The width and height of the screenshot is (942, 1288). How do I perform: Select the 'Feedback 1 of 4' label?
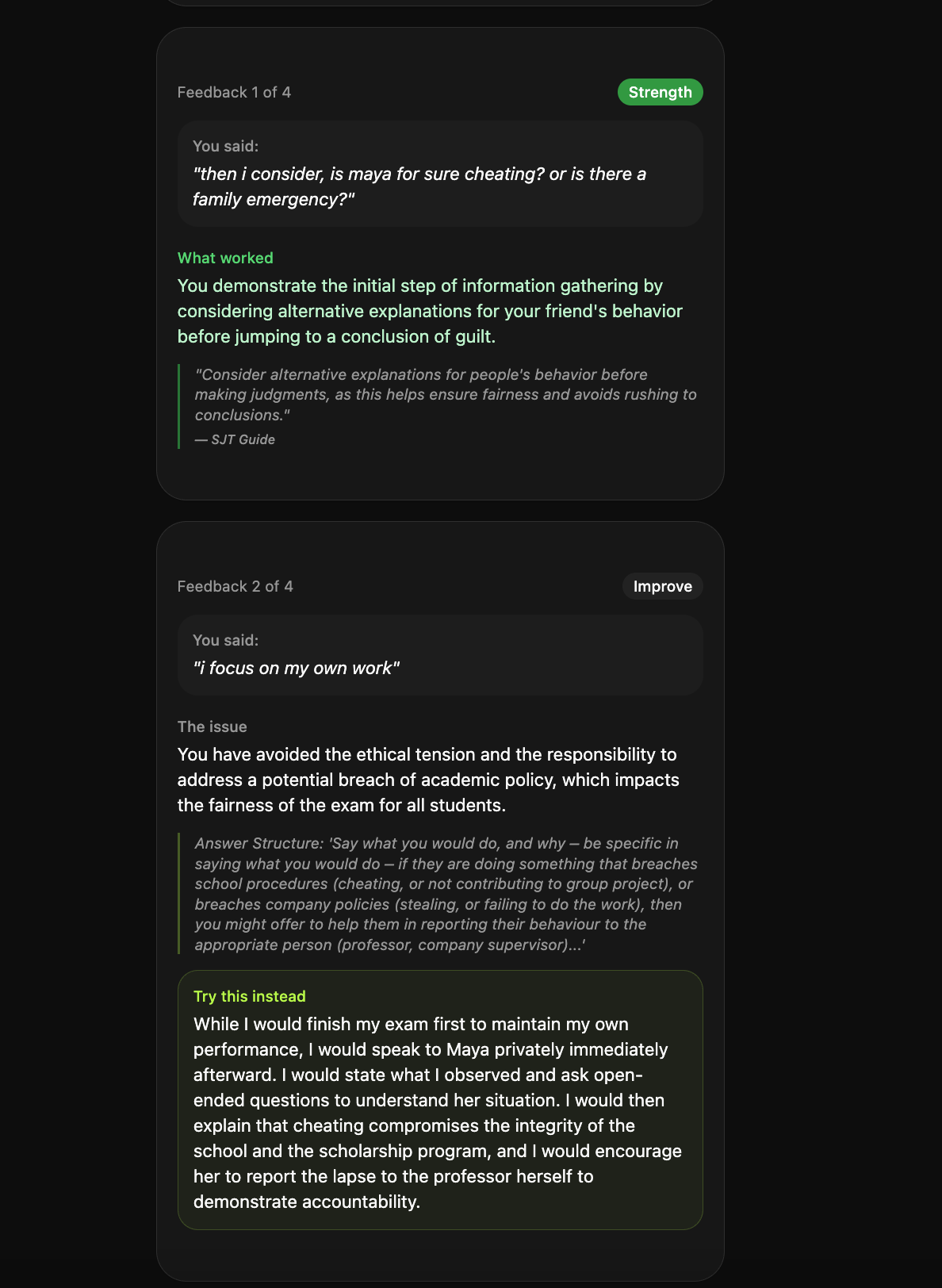[234, 92]
